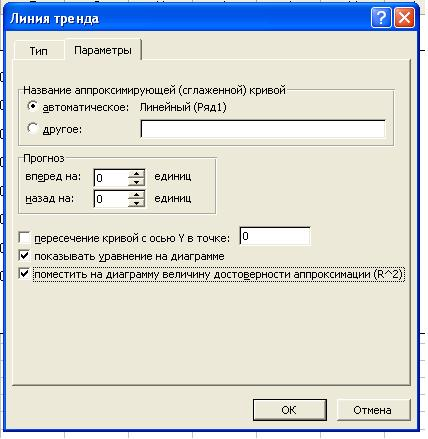Toggle the R^2 достоверности аппроксимации checkbox
The image size is (428, 439).
tap(24, 274)
